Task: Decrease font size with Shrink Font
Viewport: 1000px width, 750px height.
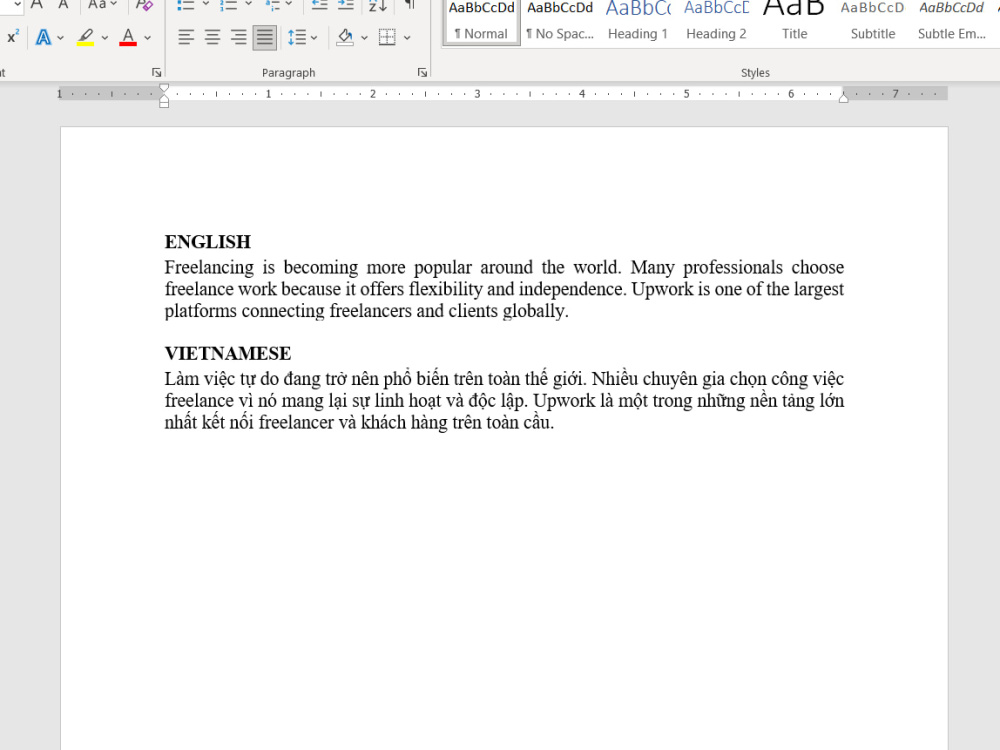Action: pyautogui.click(x=62, y=5)
